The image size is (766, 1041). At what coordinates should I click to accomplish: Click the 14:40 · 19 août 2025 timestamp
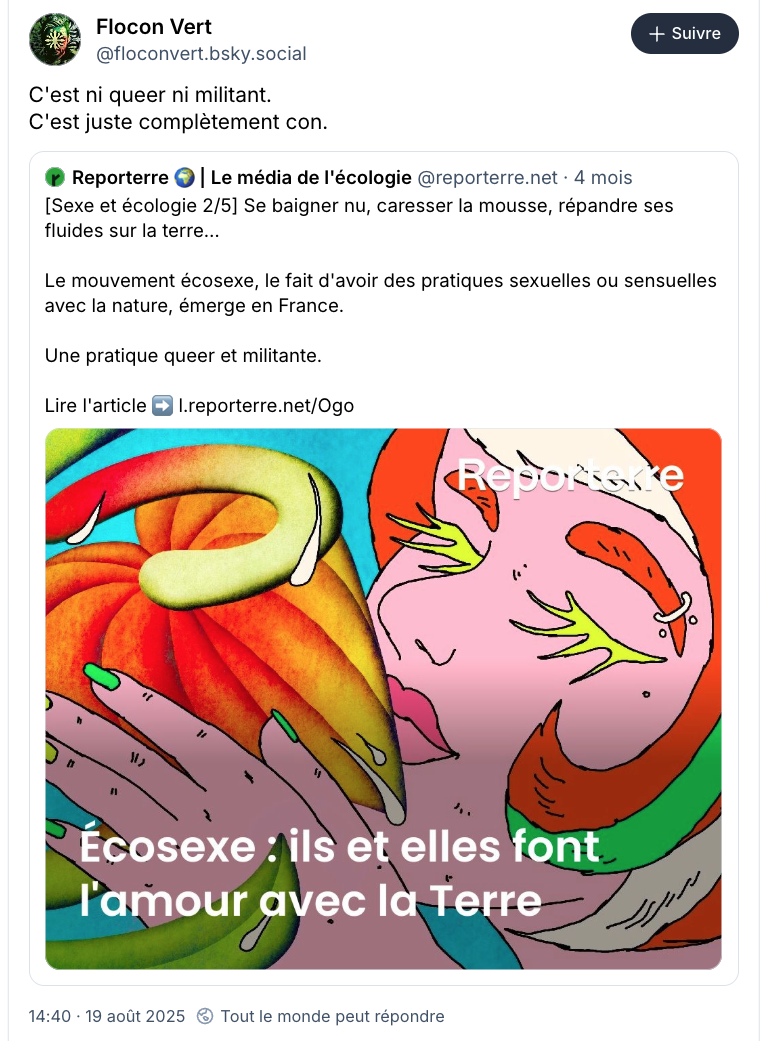point(107,1016)
